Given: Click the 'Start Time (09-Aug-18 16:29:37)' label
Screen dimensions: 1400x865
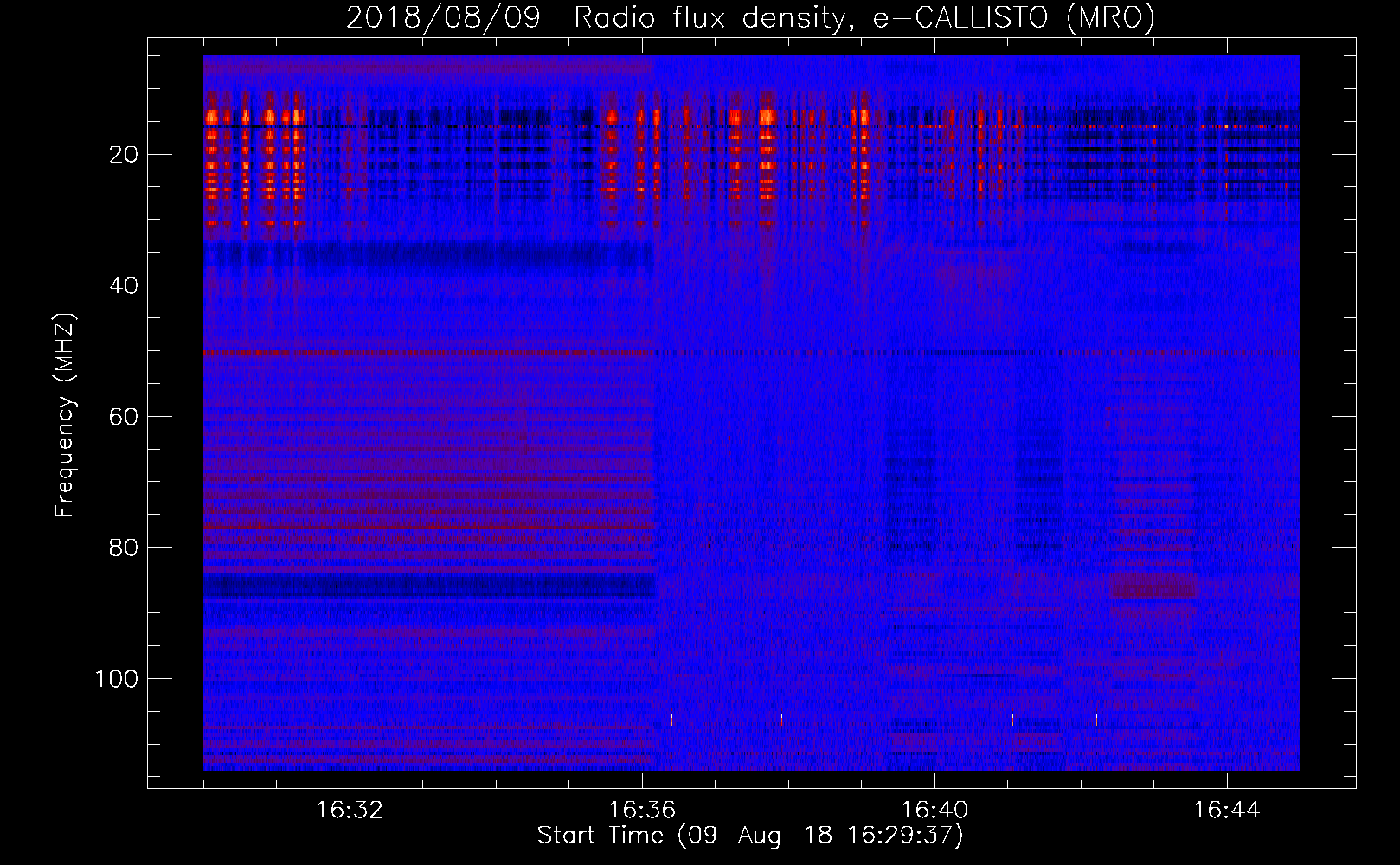Looking at the screenshot, I should (x=750, y=836).
